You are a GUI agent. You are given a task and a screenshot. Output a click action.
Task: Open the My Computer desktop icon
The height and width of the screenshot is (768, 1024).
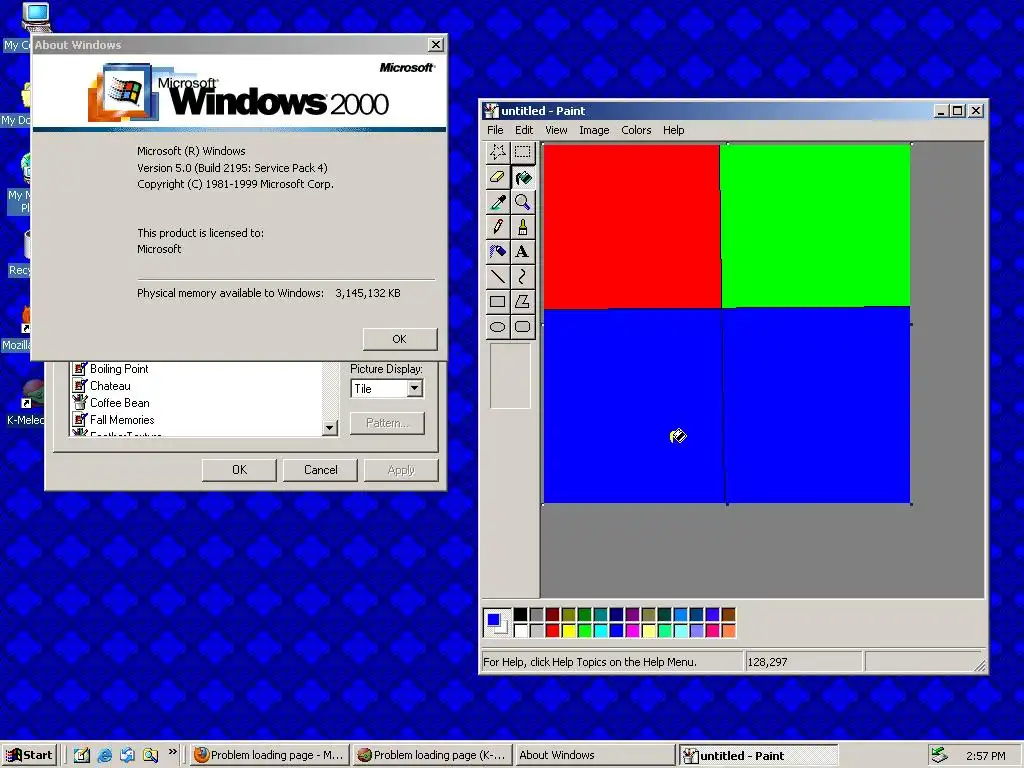coord(36,18)
